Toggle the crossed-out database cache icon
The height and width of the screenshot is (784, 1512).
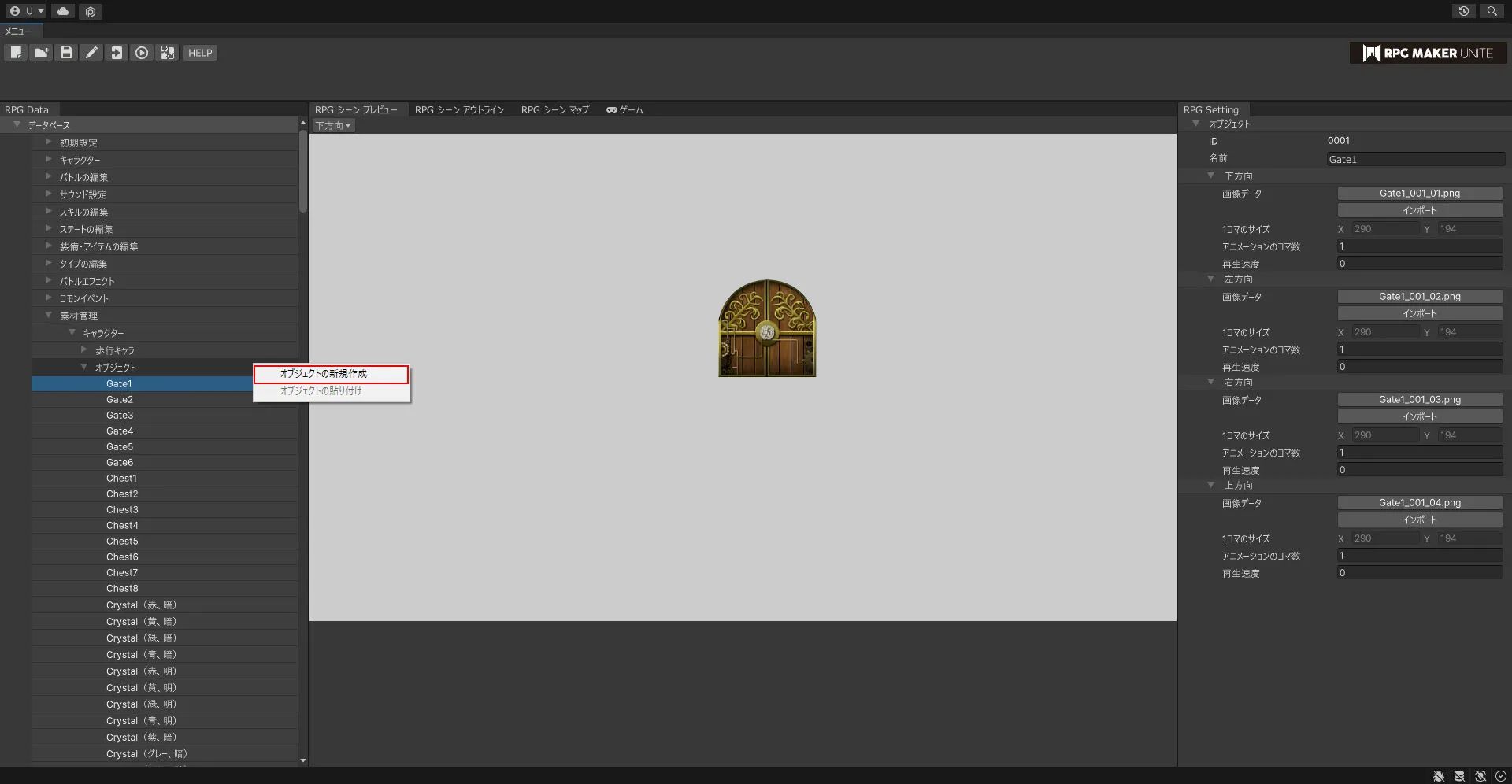click(1459, 776)
